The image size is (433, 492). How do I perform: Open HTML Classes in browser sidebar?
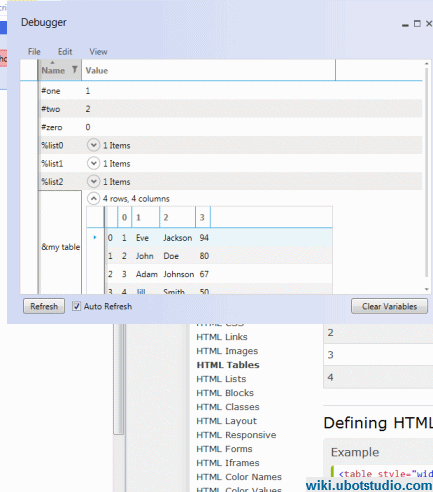click(228, 407)
